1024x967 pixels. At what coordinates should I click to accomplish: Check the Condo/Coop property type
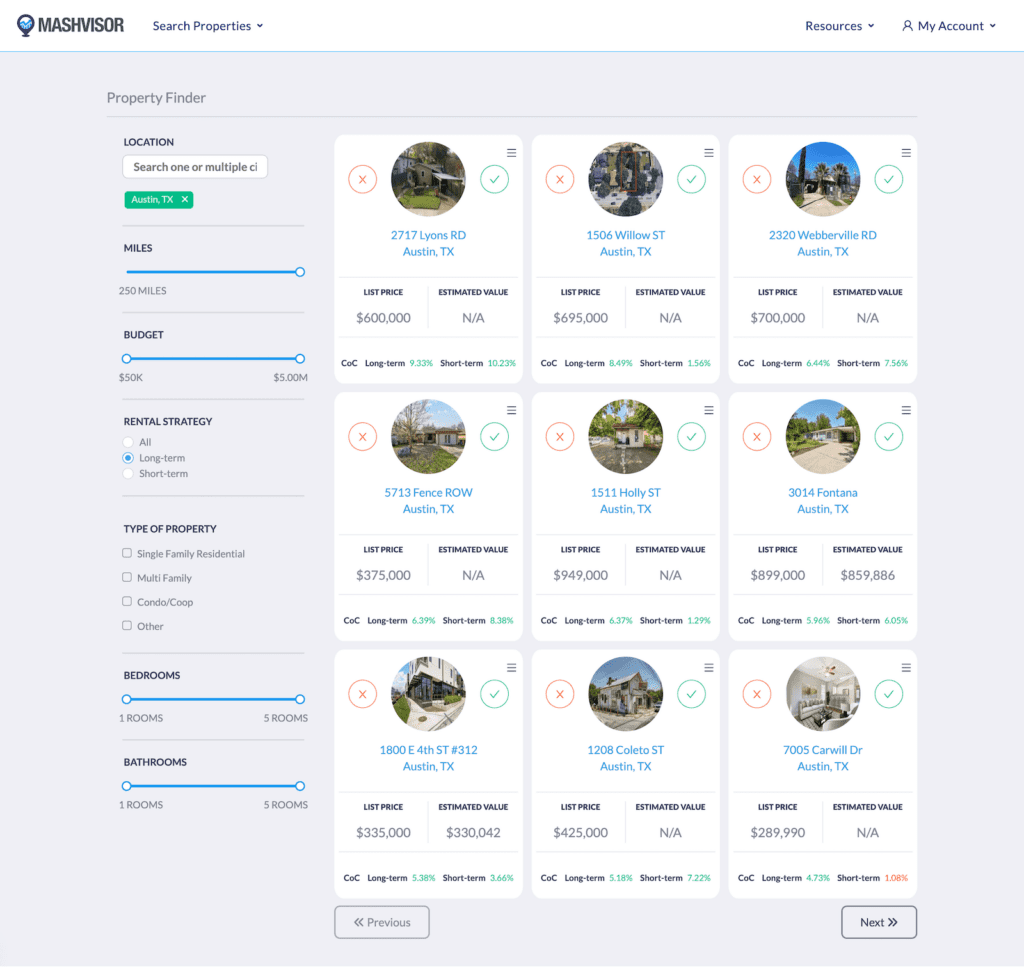[x=127, y=601]
